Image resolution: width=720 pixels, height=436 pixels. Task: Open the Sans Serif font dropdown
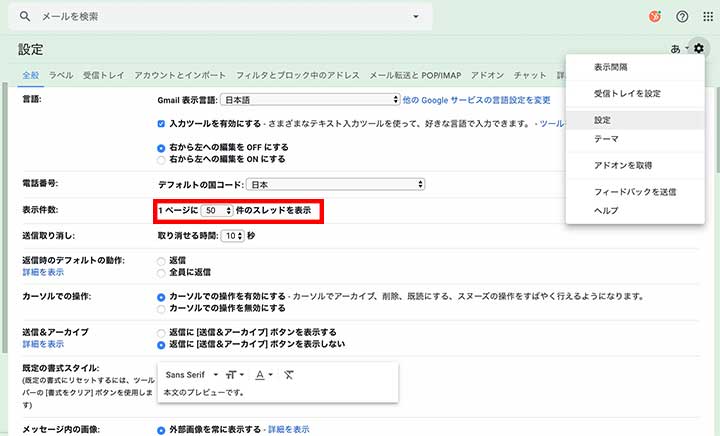(191, 375)
